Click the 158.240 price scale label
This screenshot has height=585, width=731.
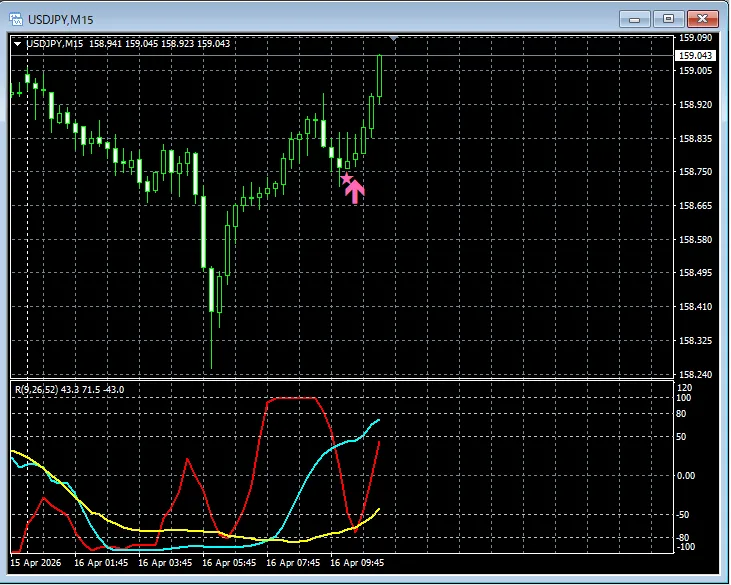coord(696,375)
